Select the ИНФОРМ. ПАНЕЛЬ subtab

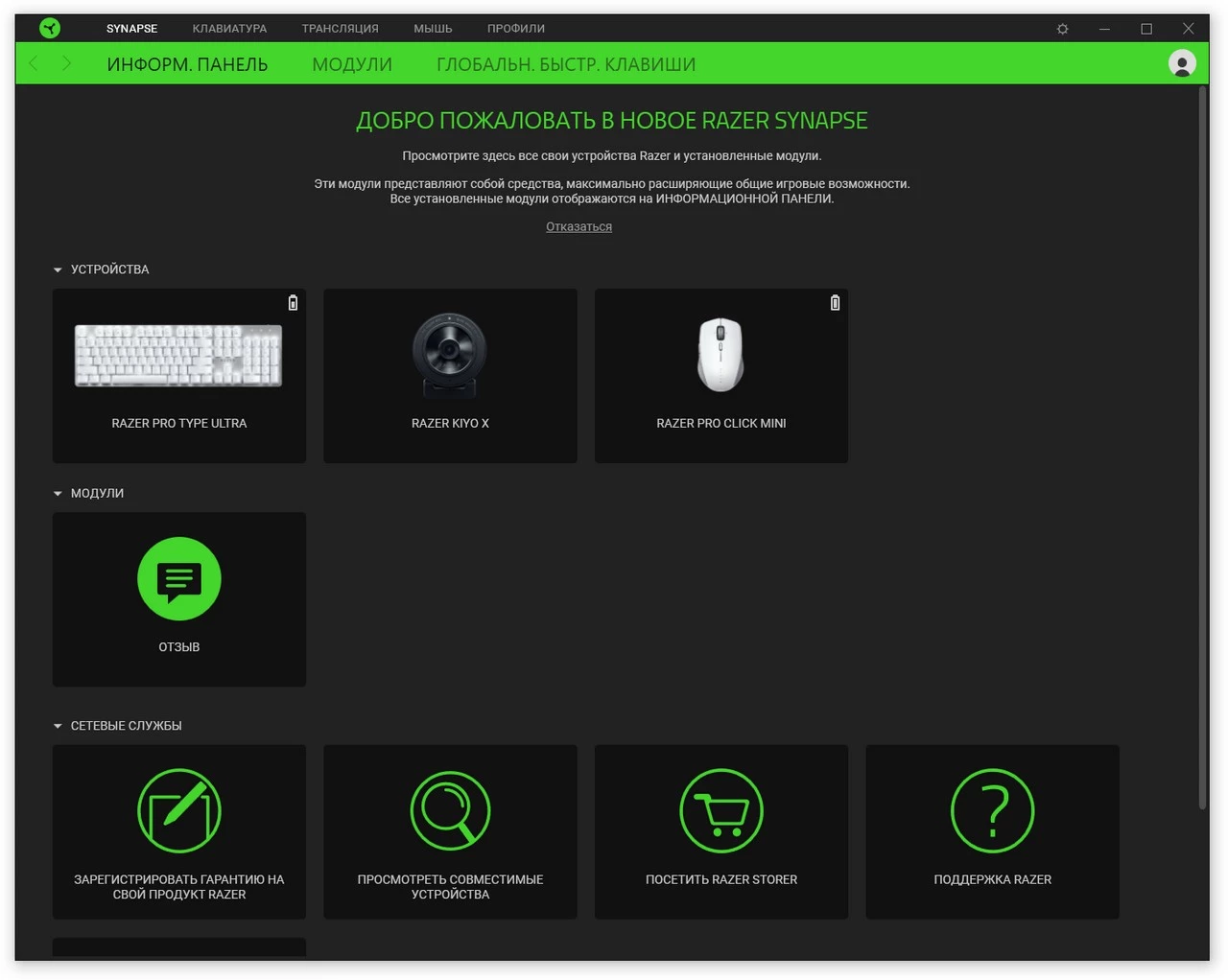[x=187, y=64]
